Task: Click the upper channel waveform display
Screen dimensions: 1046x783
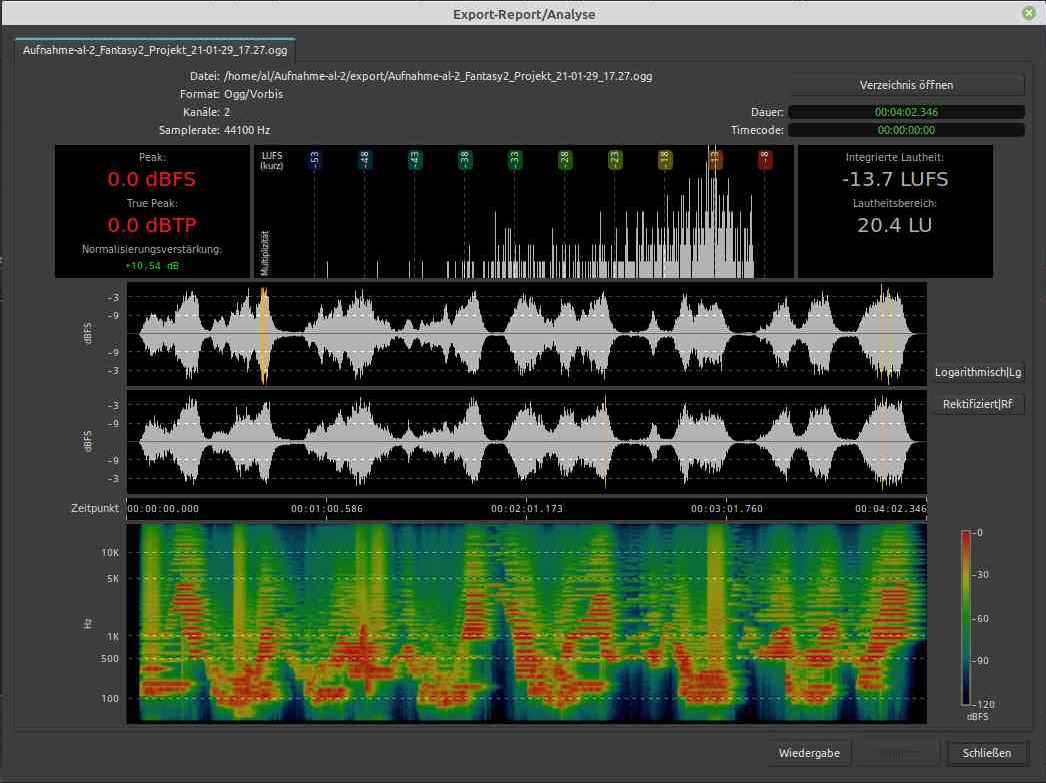Action: (x=526, y=333)
